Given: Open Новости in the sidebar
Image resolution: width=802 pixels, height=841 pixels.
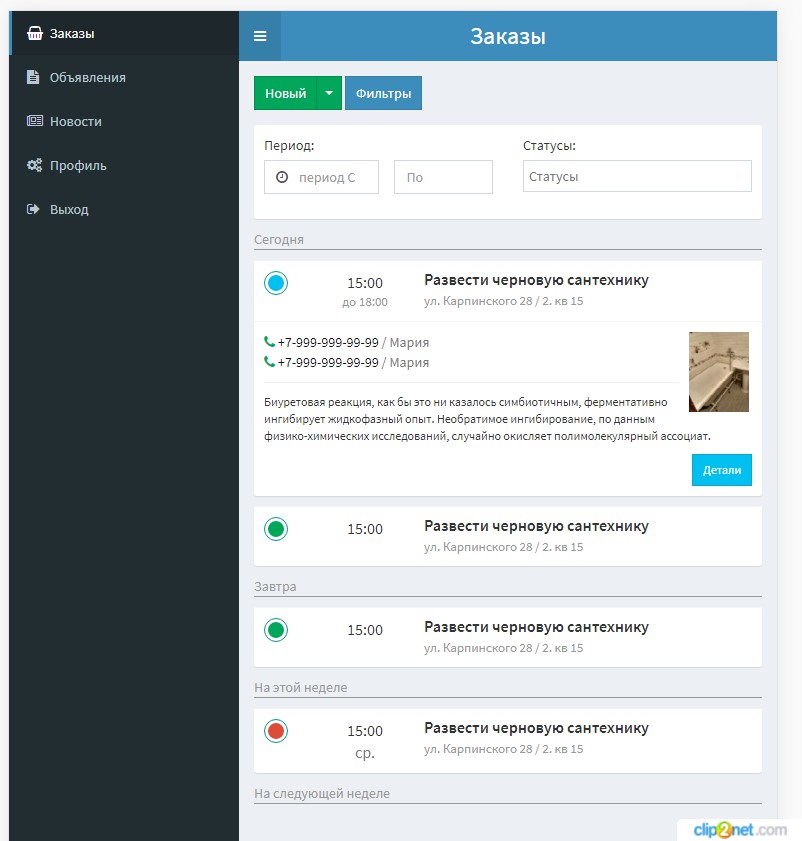Looking at the screenshot, I should 124,121.
